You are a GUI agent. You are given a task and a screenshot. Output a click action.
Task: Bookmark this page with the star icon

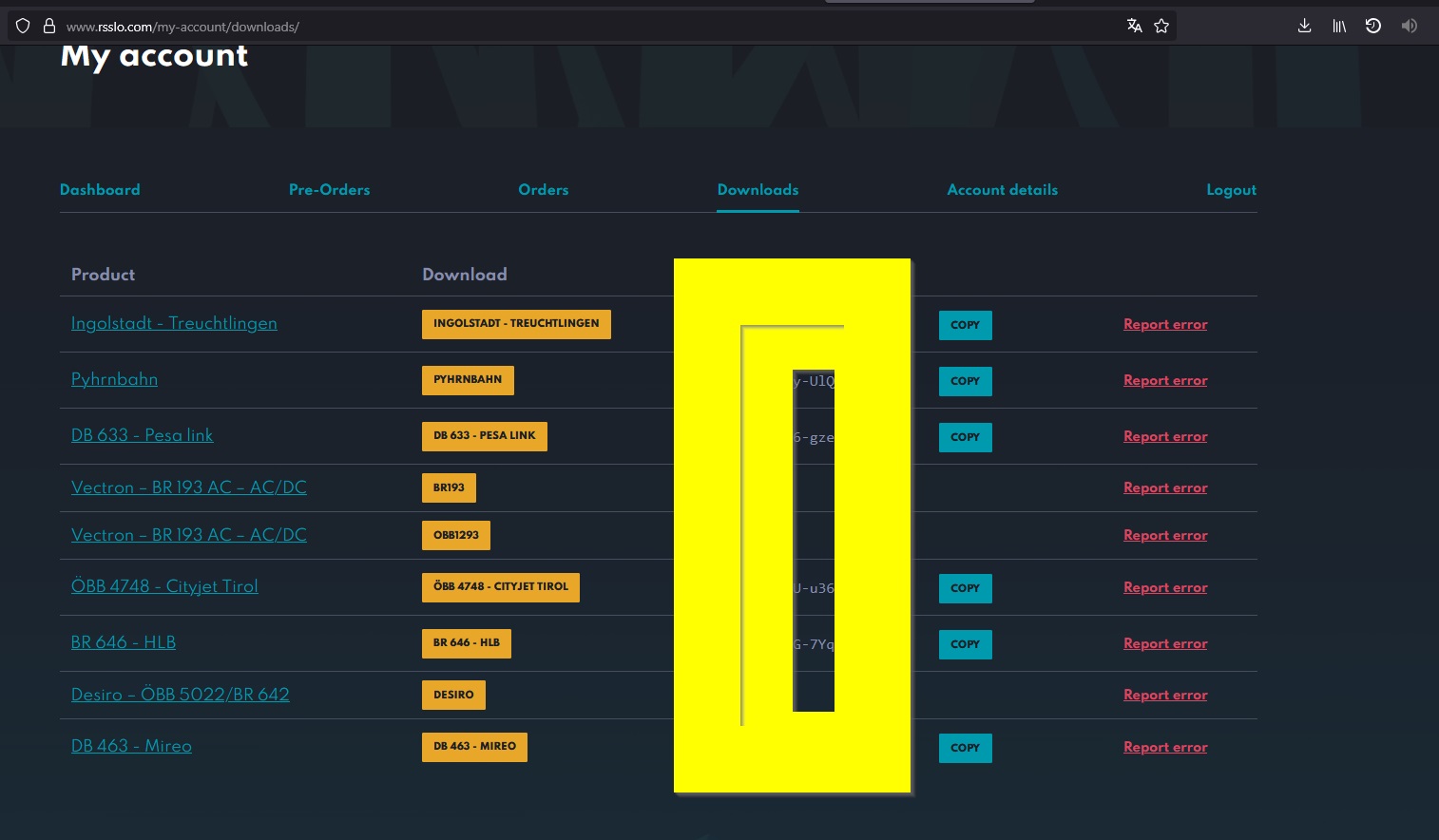coord(1161,26)
